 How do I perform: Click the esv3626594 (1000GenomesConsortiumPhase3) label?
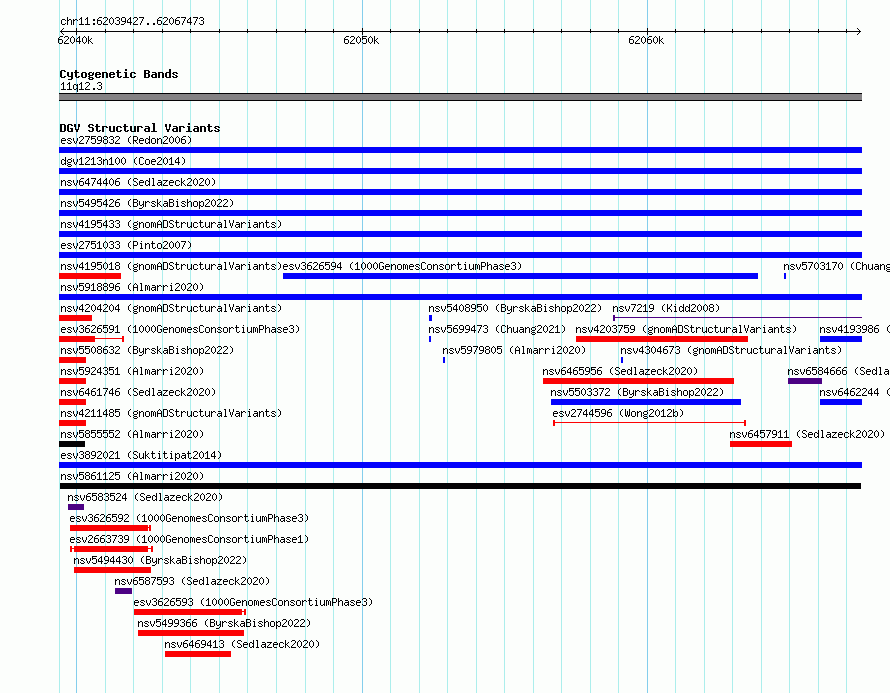[402, 266]
